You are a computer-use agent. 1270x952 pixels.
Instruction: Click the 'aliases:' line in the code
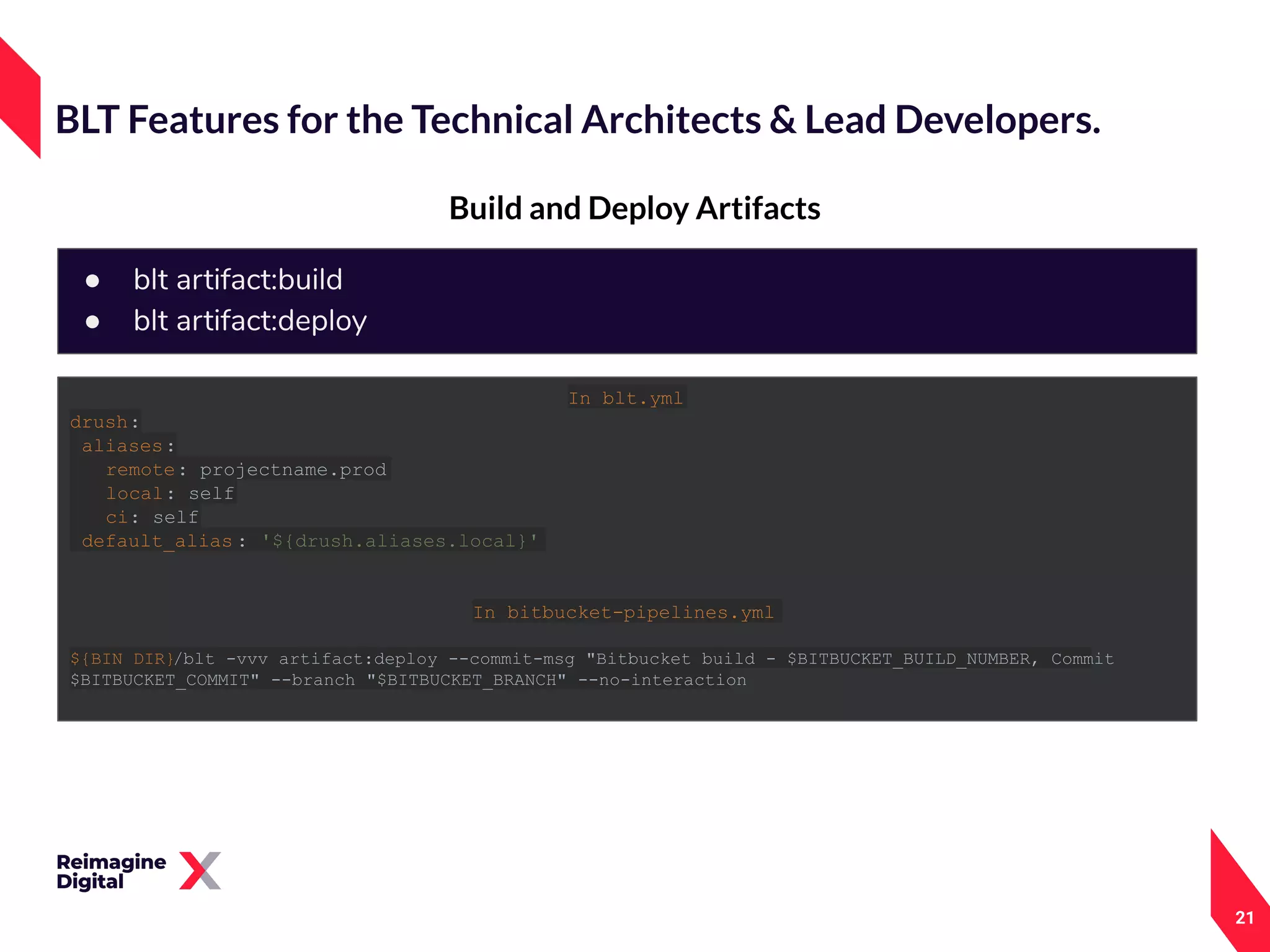point(128,446)
